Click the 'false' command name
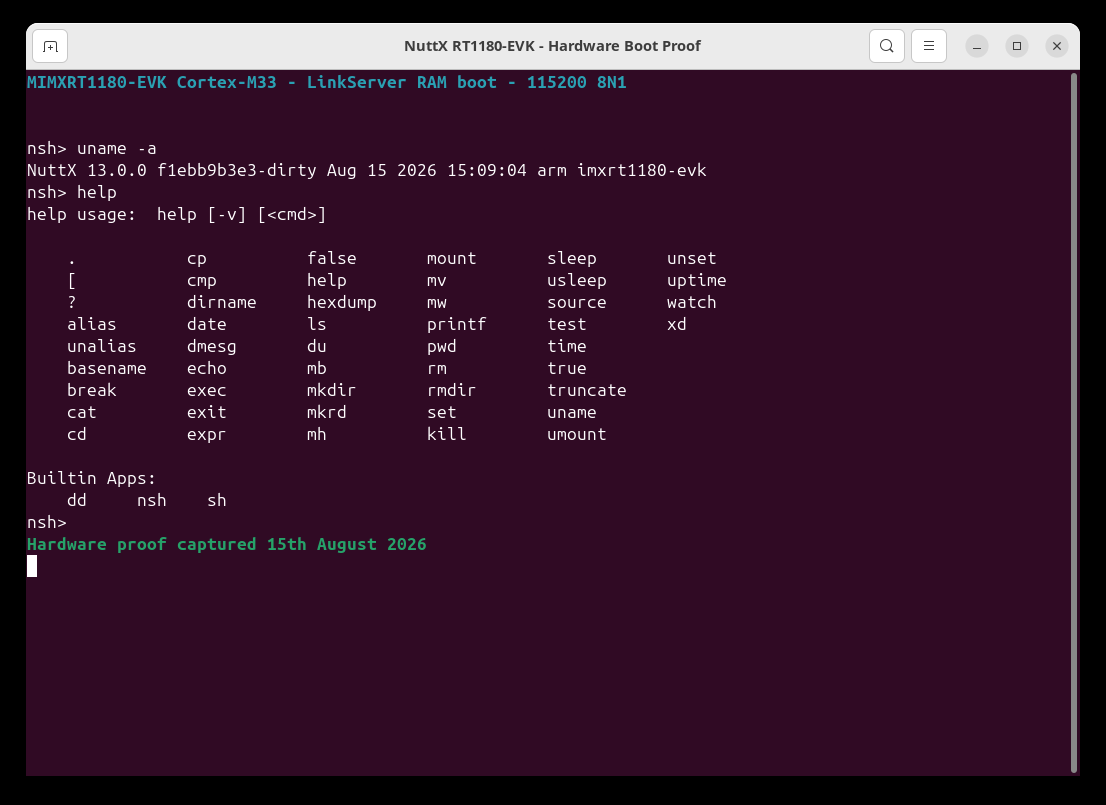This screenshot has width=1106, height=805. coord(332,258)
